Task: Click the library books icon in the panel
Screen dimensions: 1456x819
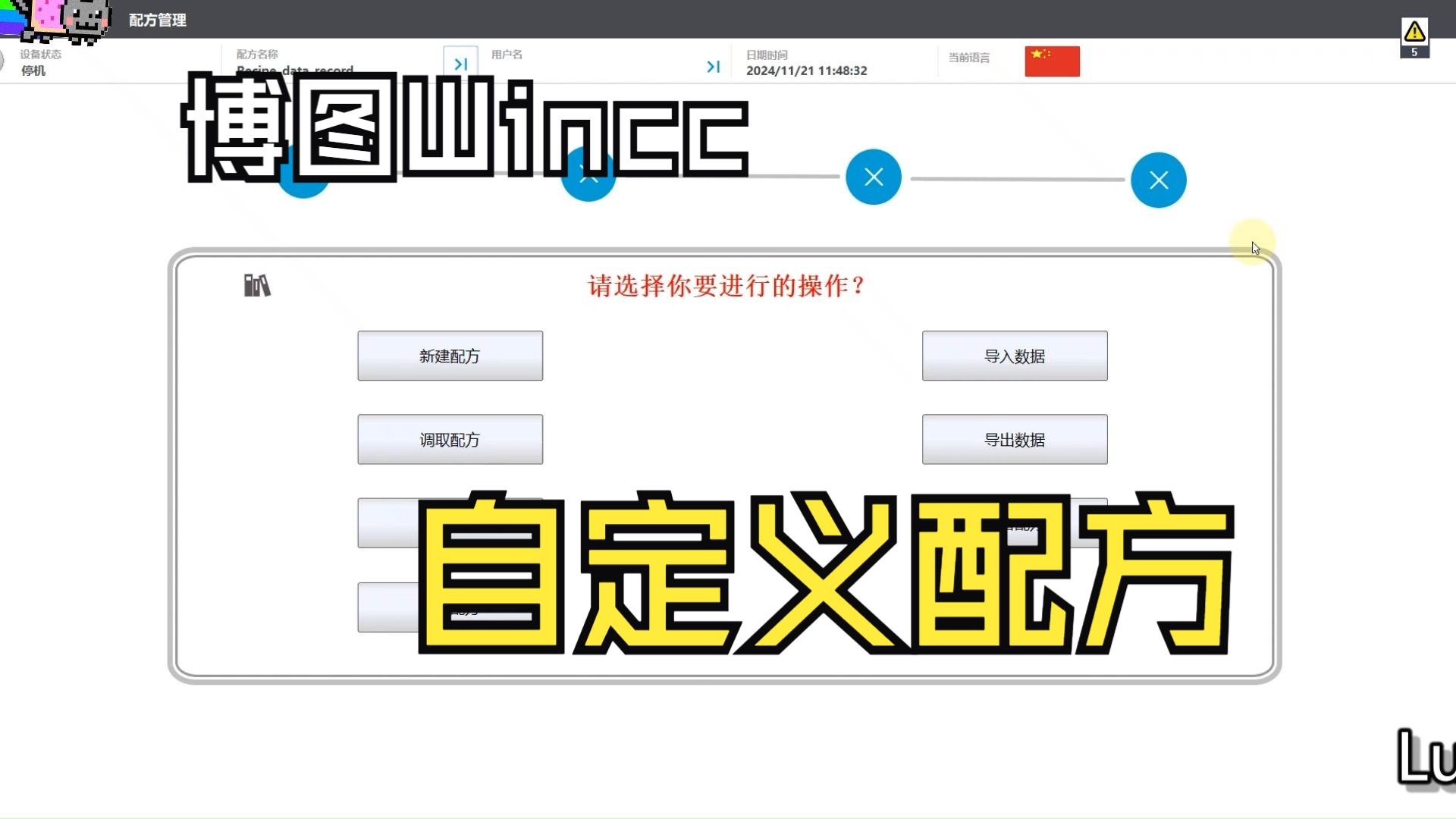Action: pos(257,285)
